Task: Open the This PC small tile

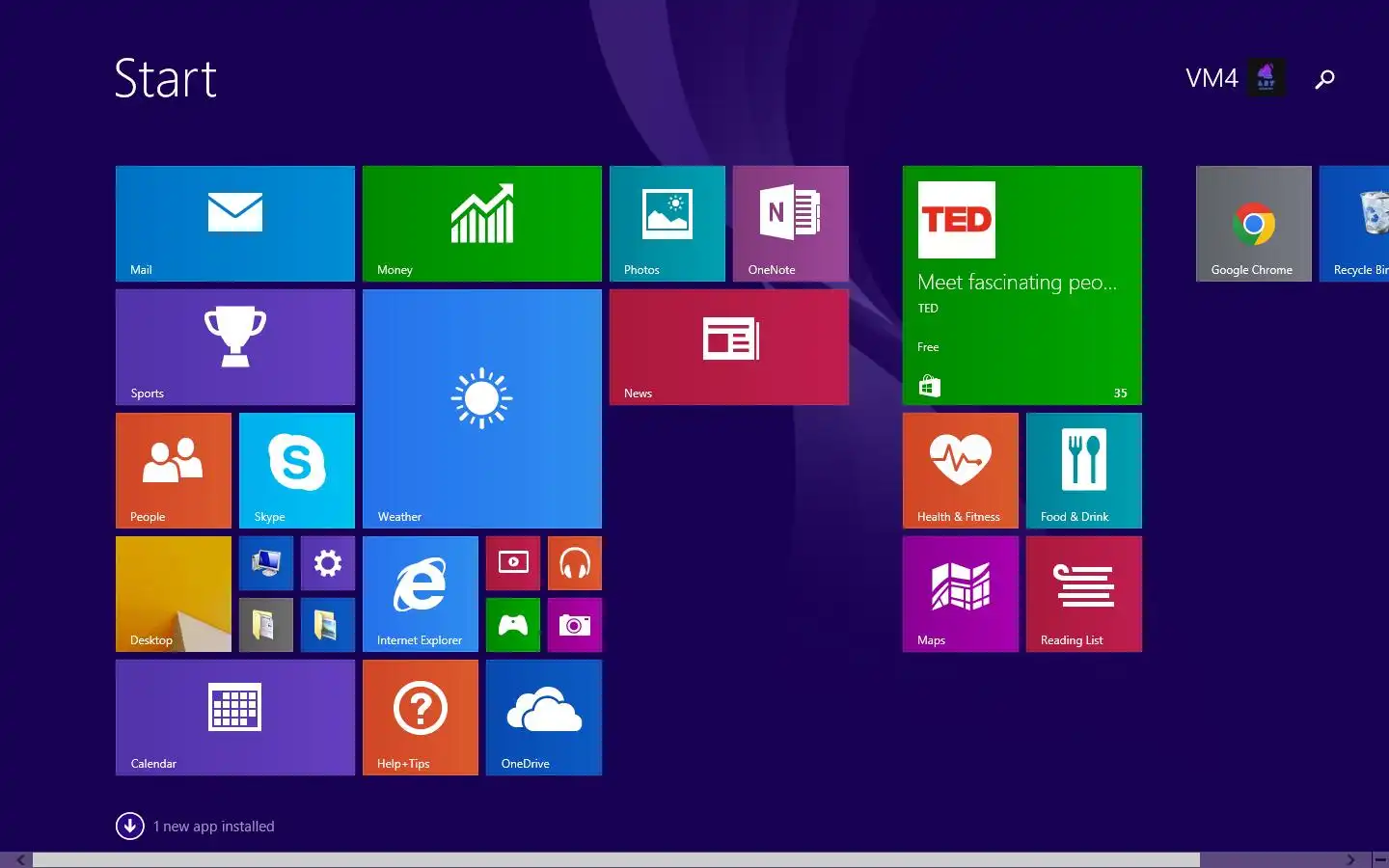Action: click(x=266, y=563)
